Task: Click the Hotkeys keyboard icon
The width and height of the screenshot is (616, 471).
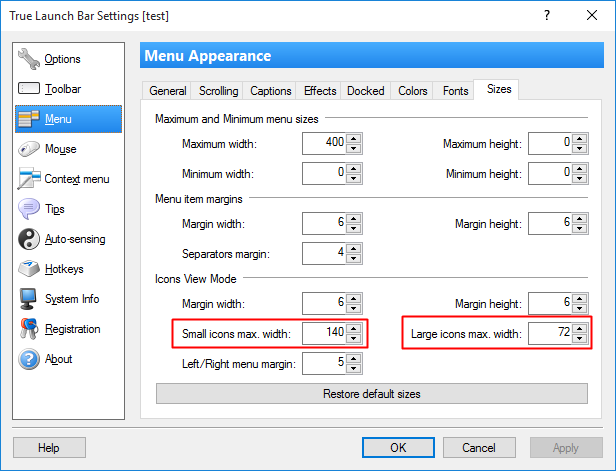Action: pyautogui.click(x=29, y=269)
